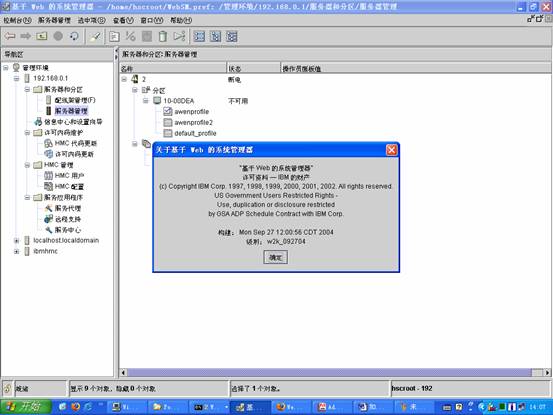Select 配线架管理(F) in navigation tree
This screenshot has width=553, height=415.
pyautogui.click(x=75, y=100)
